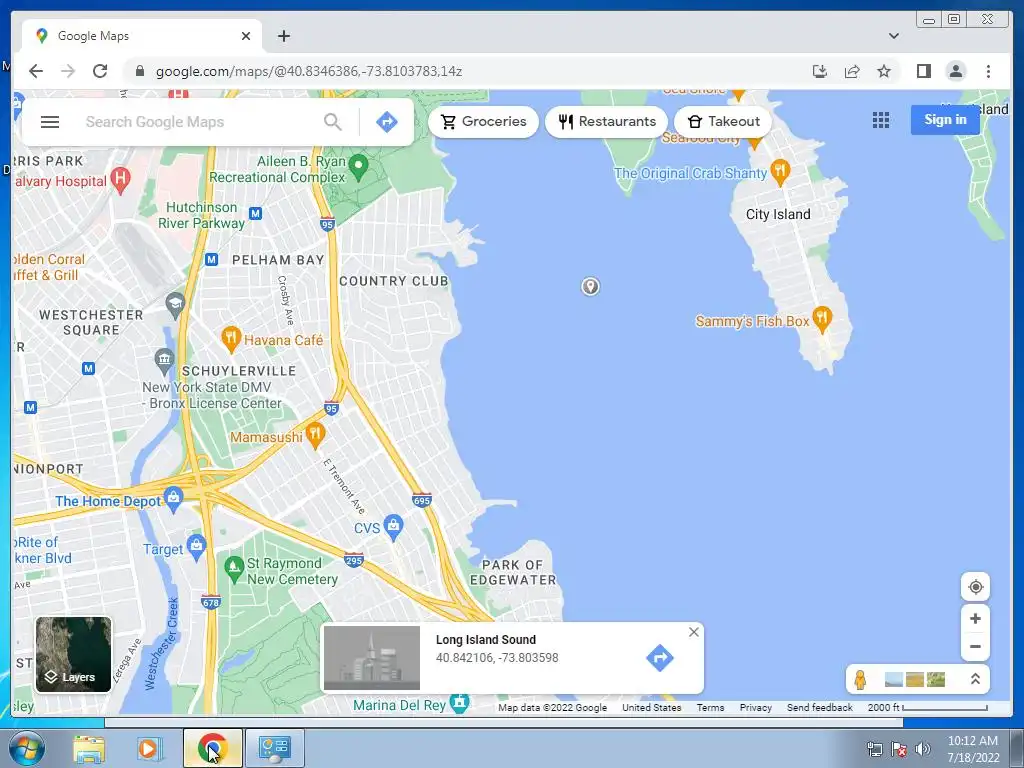Select The Home Depot pin
This screenshot has height=768, width=1024.
173,499
